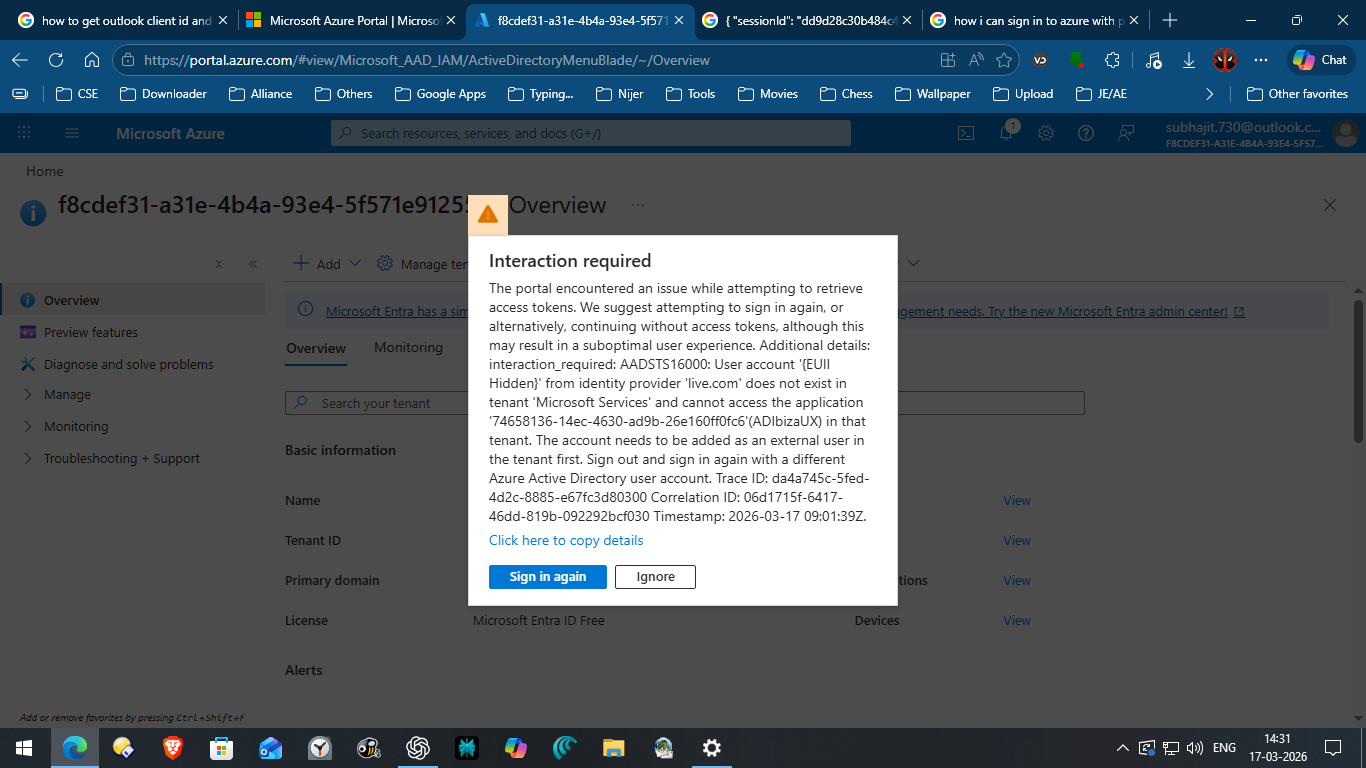1366x768 pixels.
Task: Open Settings gear in taskbar
Action: pos(712,748)
